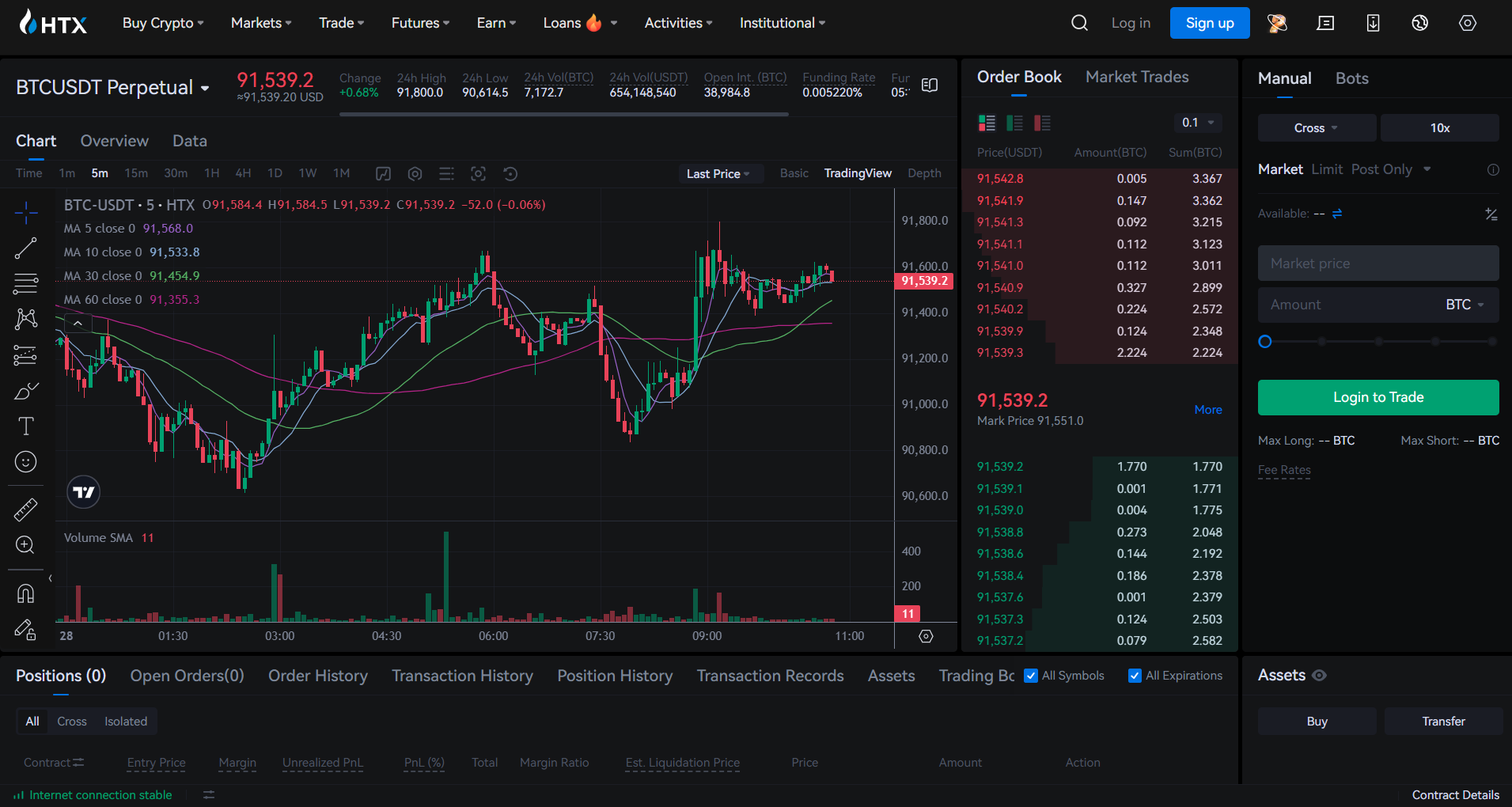Select the Trend Line drawing tool
This screenshot has height=807, width=1512.
tap(25, 248)
